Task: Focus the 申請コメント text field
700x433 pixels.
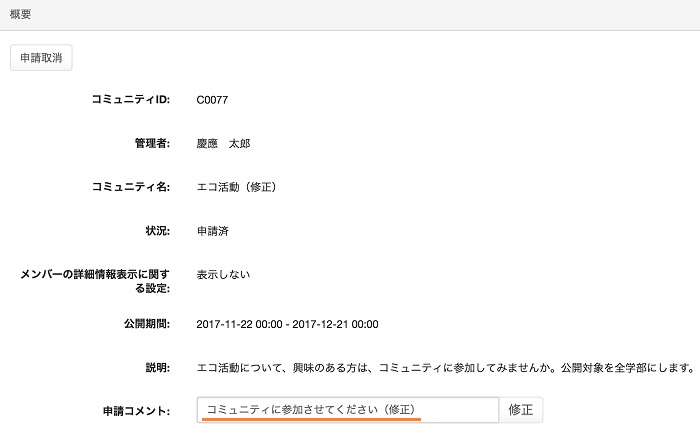Action: point(347,410)
